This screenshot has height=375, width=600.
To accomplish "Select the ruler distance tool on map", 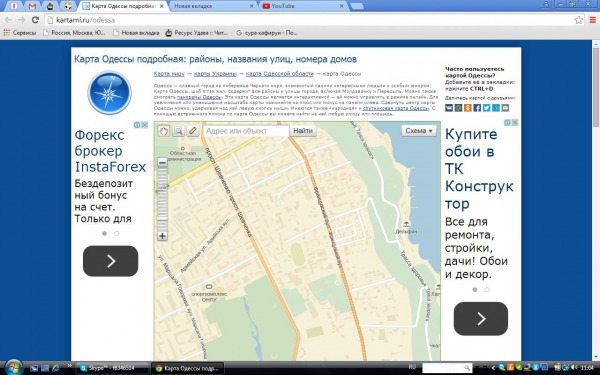I will (192, 131).
